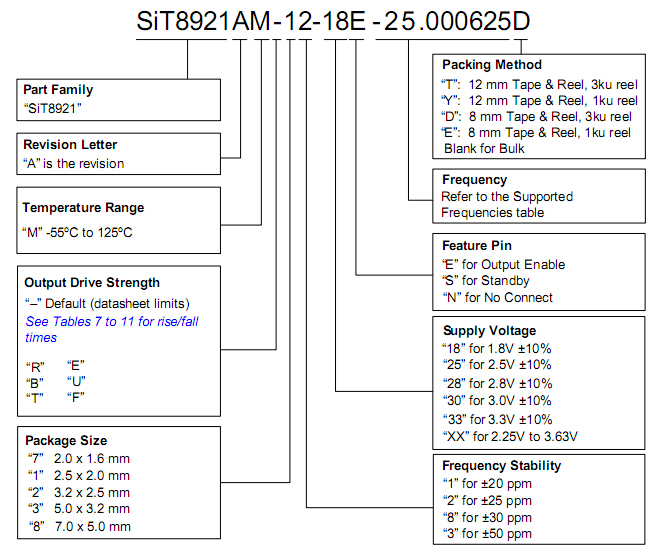Click "Refer to the Supported Frequencies table" text
Image resolution: width=660 pixels, height=555 pixels.
tap(507, 204)
